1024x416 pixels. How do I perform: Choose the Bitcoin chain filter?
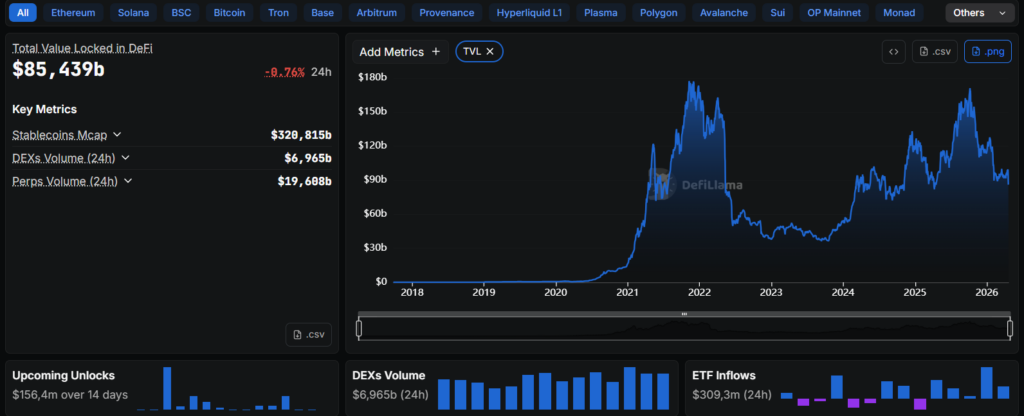click(x=229, y=13)
